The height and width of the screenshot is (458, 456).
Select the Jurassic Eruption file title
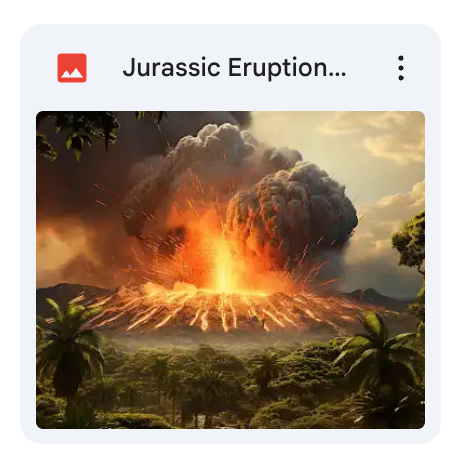(234, 68)
